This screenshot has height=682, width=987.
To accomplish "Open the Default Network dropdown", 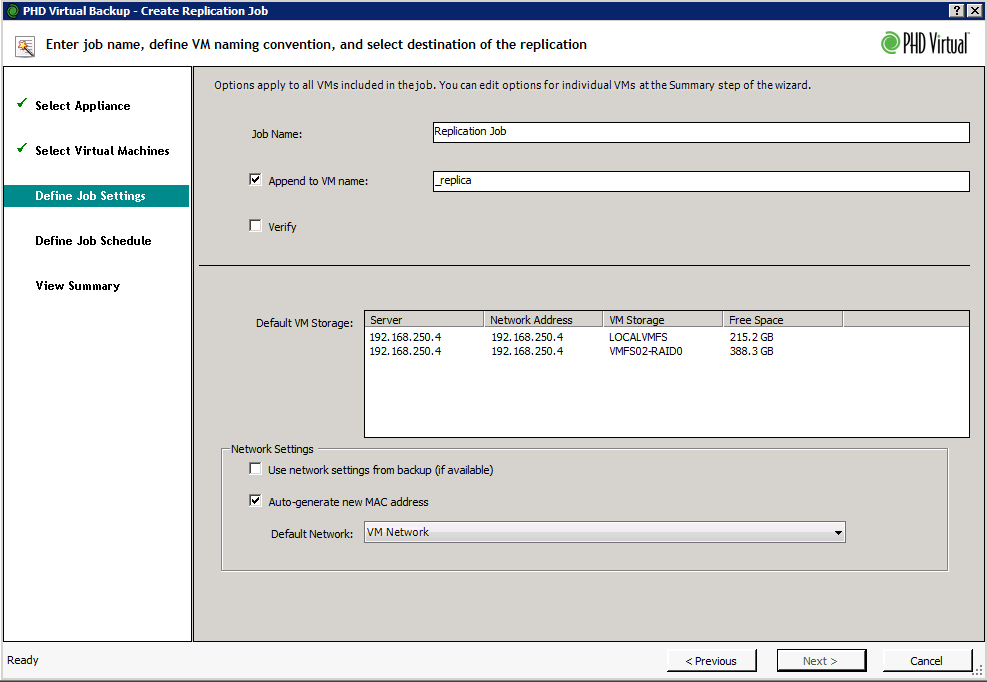I will click(x=604, y=532).
